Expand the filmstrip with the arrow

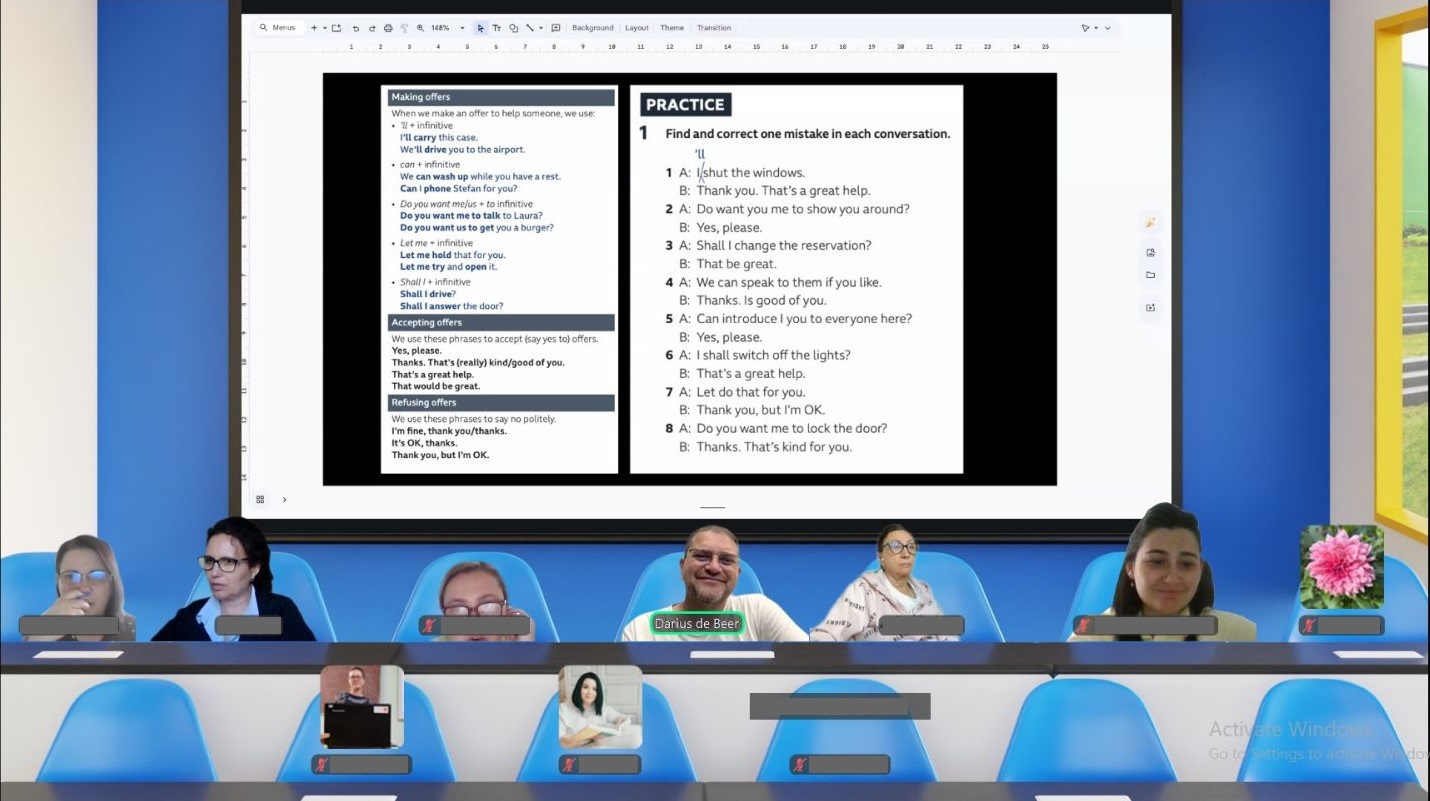point(284,499)
